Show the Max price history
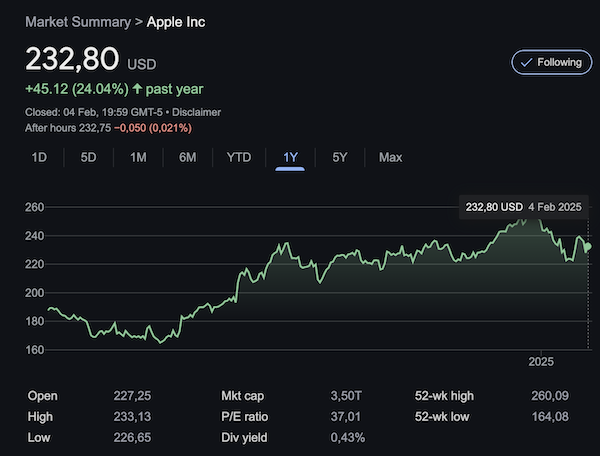The image size is (600, 456). 391,157
